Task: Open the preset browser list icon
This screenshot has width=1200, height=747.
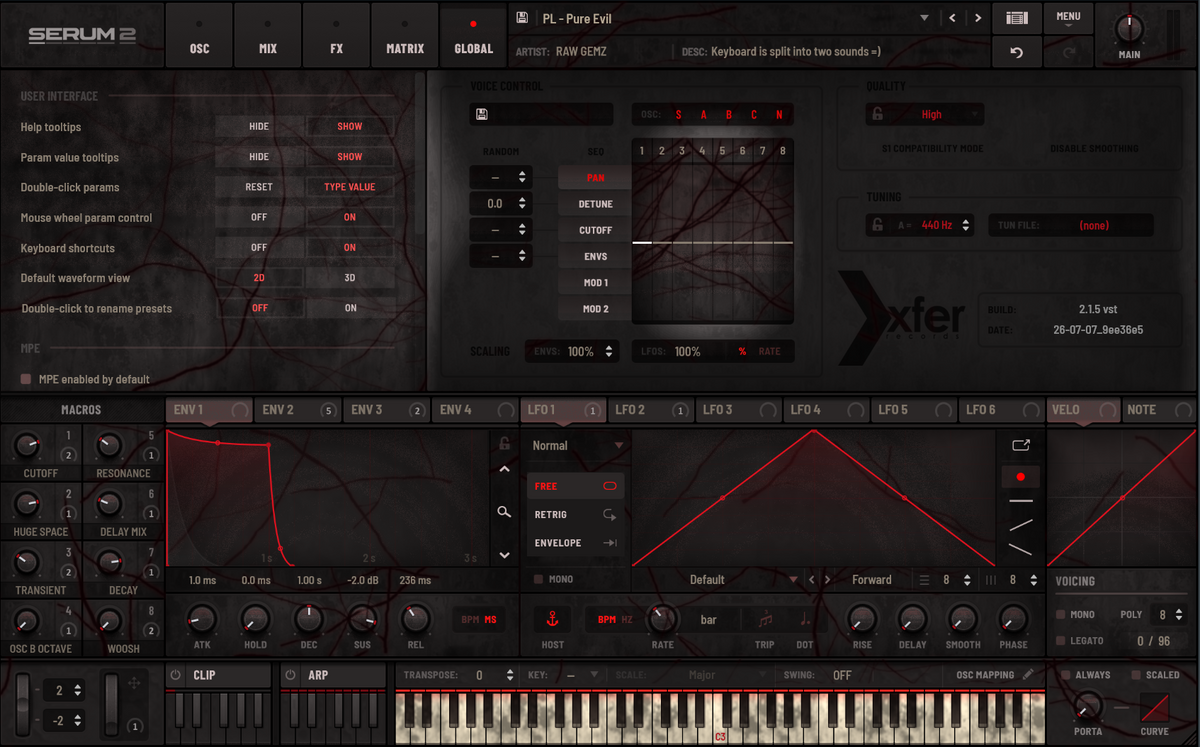Action: [x=1016, y=18]
